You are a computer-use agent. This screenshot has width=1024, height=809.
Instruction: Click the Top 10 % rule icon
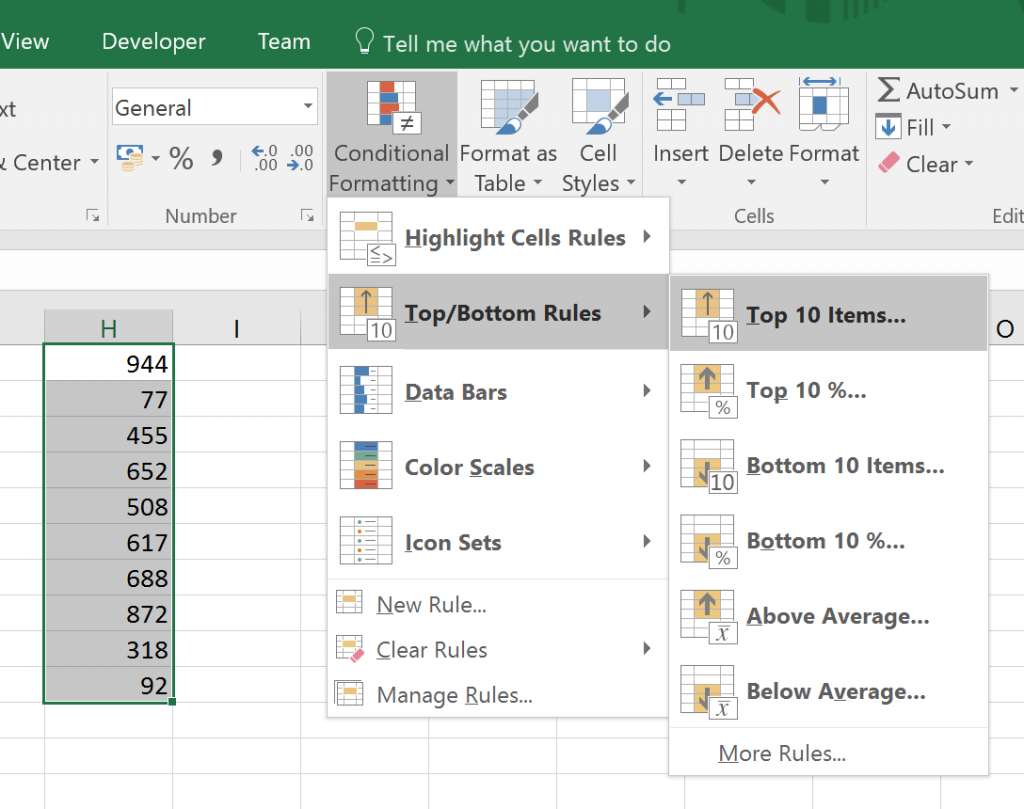[709, 391]
